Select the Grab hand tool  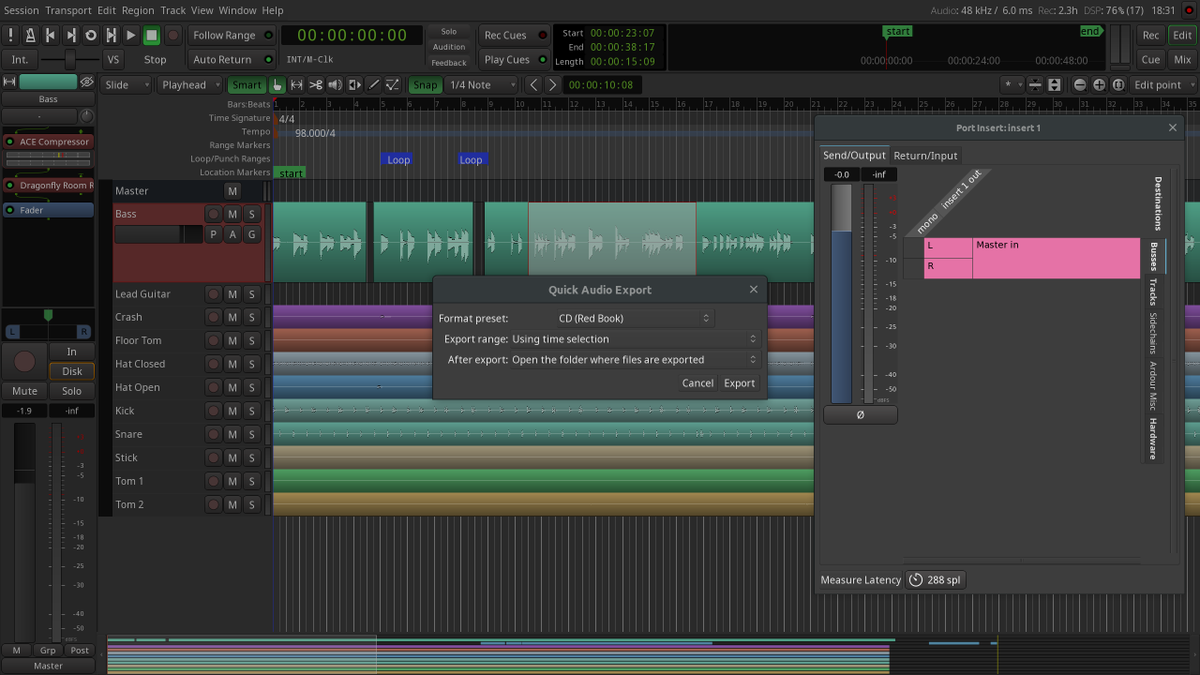tap(278, 85)
